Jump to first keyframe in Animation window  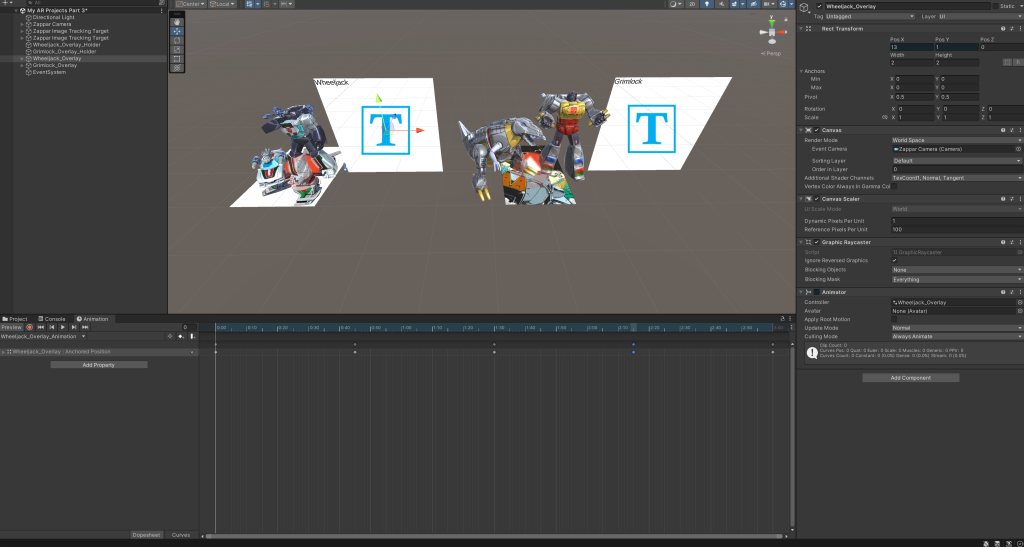pyautogui.click(x=41, y=327)
